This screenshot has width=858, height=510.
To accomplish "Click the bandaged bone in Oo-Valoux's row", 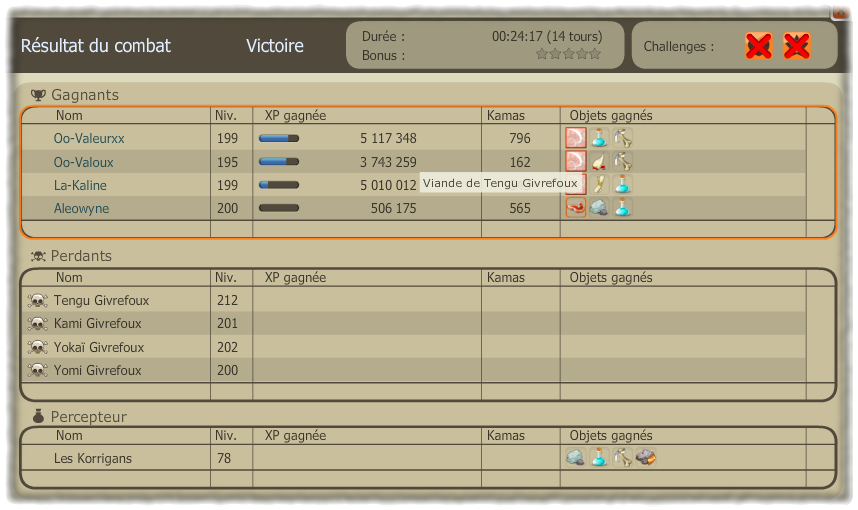I will coord(623,161).
